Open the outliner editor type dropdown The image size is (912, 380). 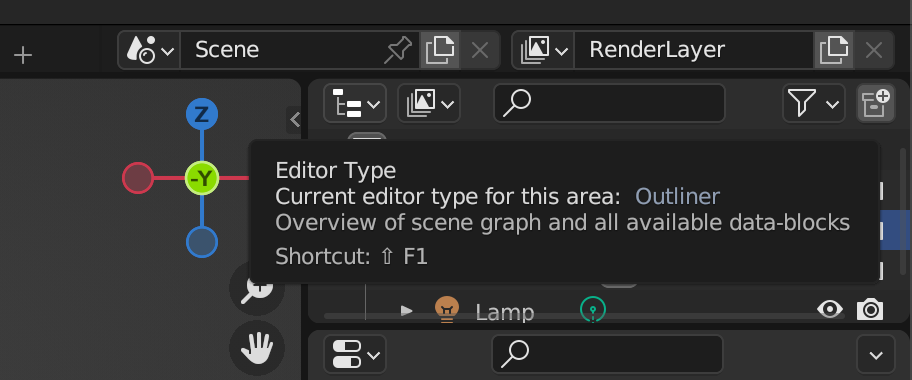coord(355,104)
